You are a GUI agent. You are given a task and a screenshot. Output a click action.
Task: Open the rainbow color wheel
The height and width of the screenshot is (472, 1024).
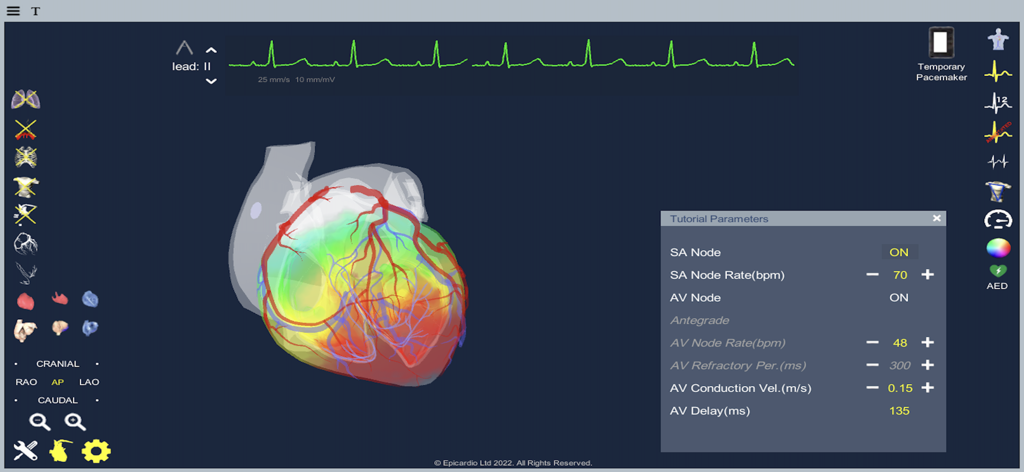coord(998,249)
